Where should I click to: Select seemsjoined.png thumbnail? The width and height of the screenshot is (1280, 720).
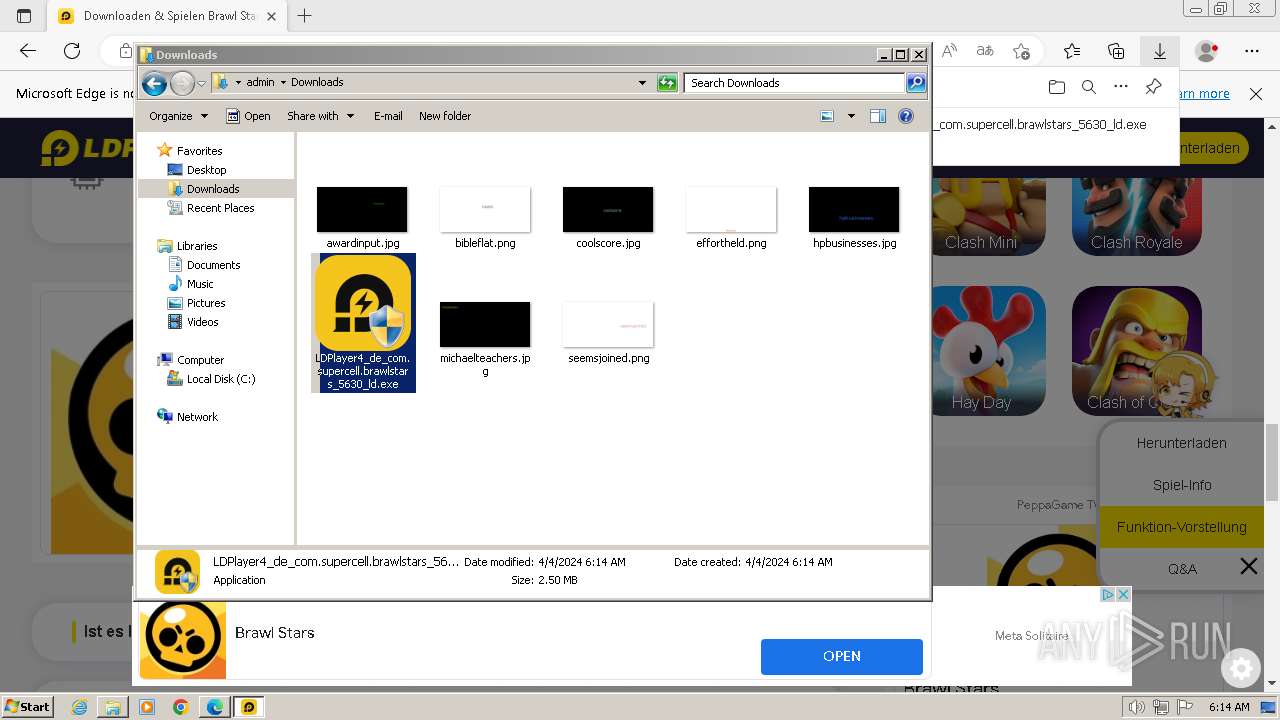tap(608, 325)
